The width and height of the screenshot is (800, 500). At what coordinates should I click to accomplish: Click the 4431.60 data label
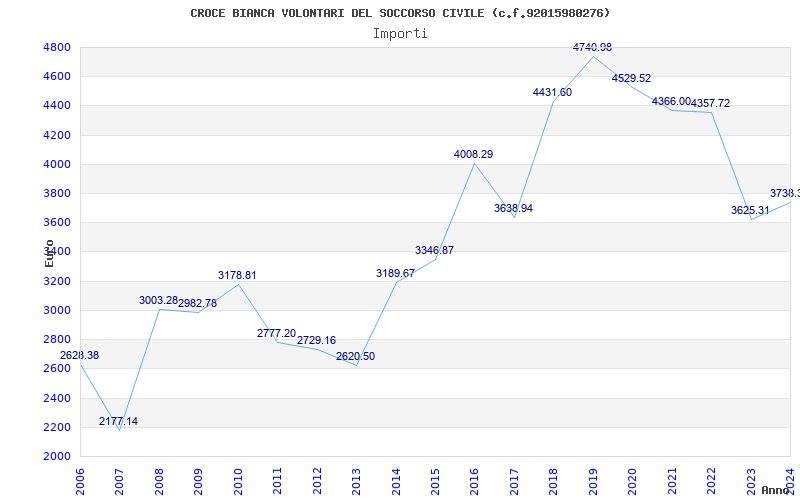553,92
